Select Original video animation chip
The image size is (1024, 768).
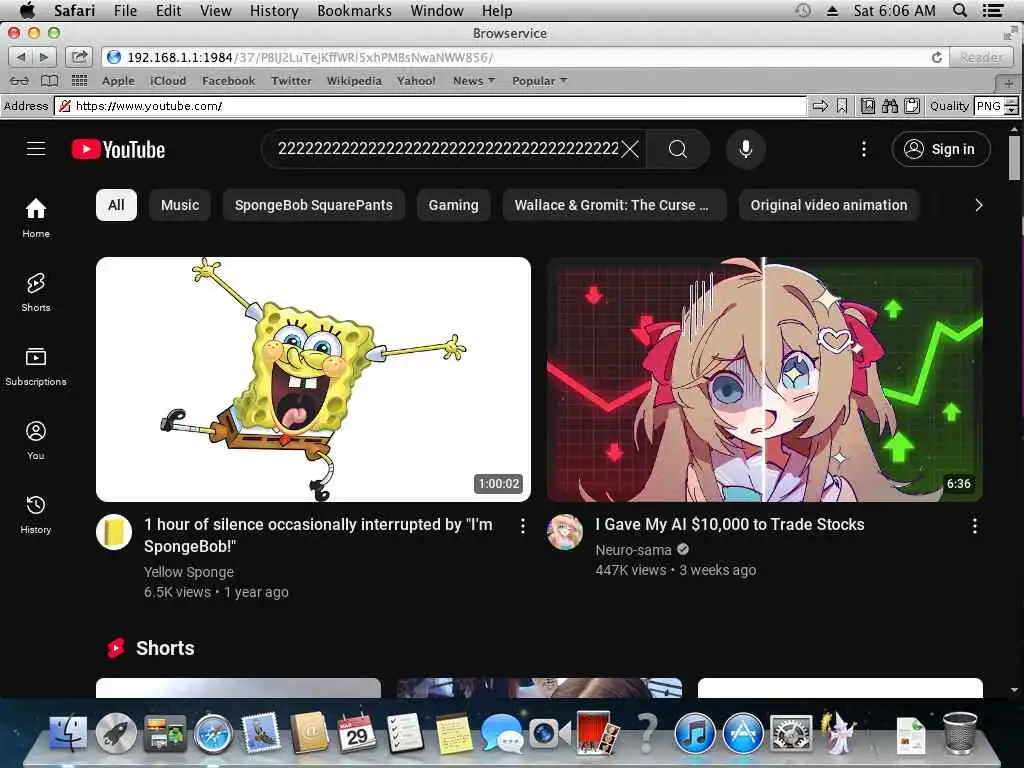click(829, 205)
